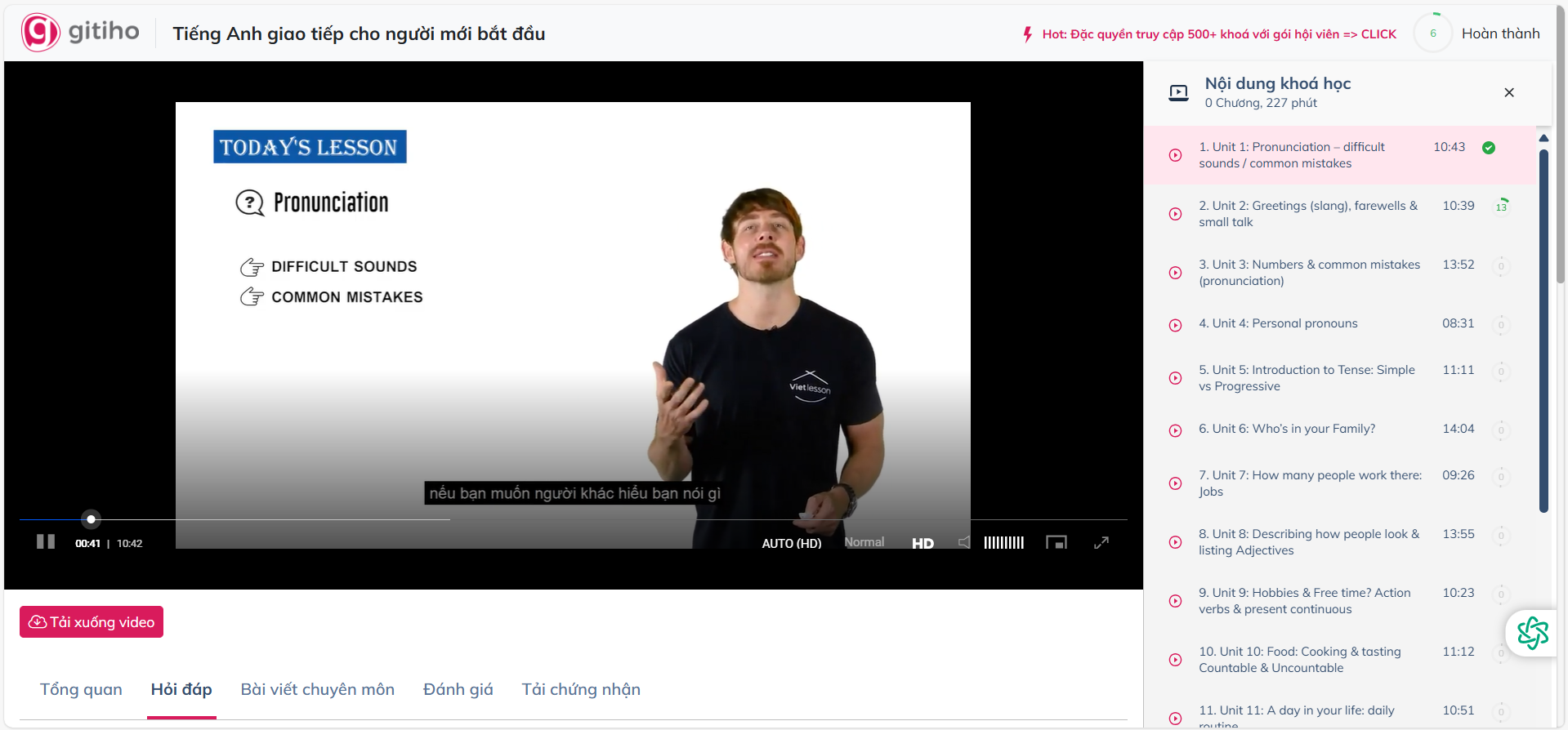
Task: Open AUTO (HD) quality selector
Action: 791,543
